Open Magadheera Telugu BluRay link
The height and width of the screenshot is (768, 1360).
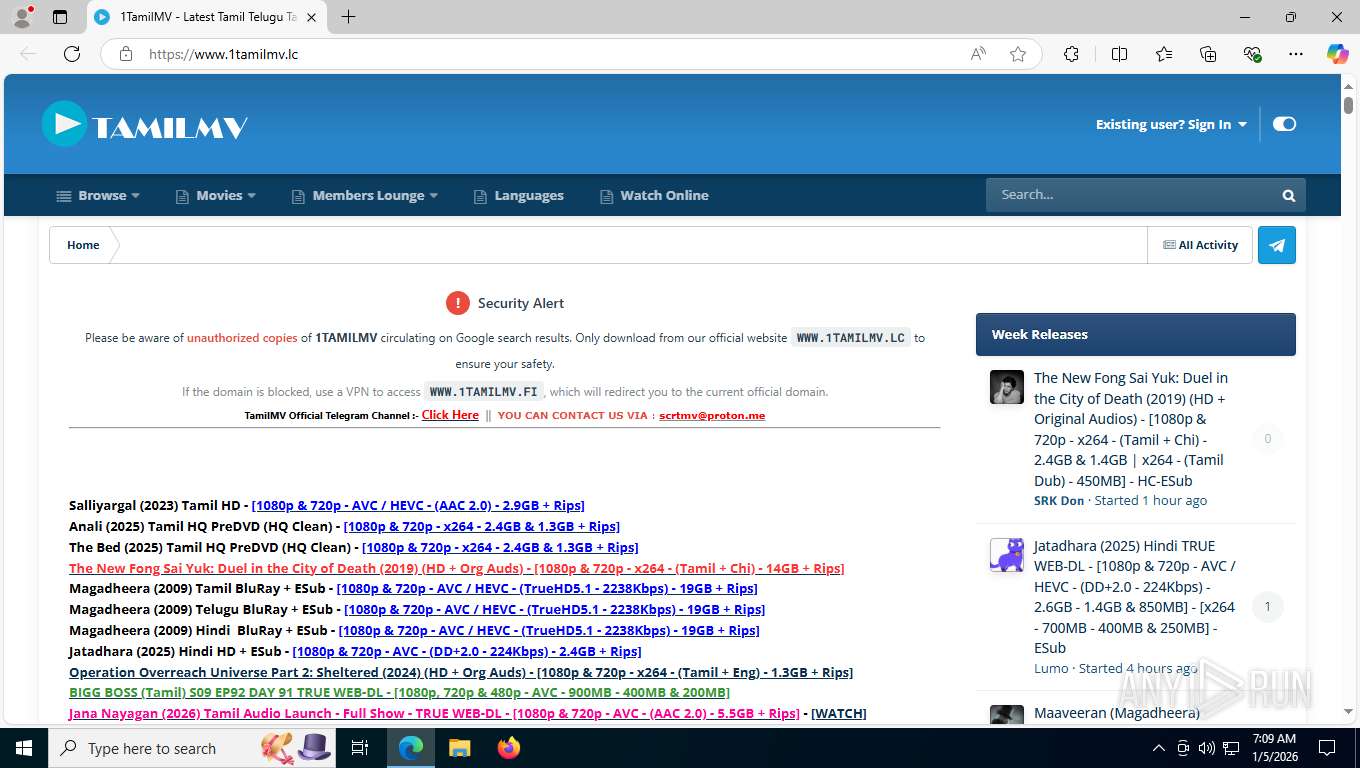click(x=554, y=610)
